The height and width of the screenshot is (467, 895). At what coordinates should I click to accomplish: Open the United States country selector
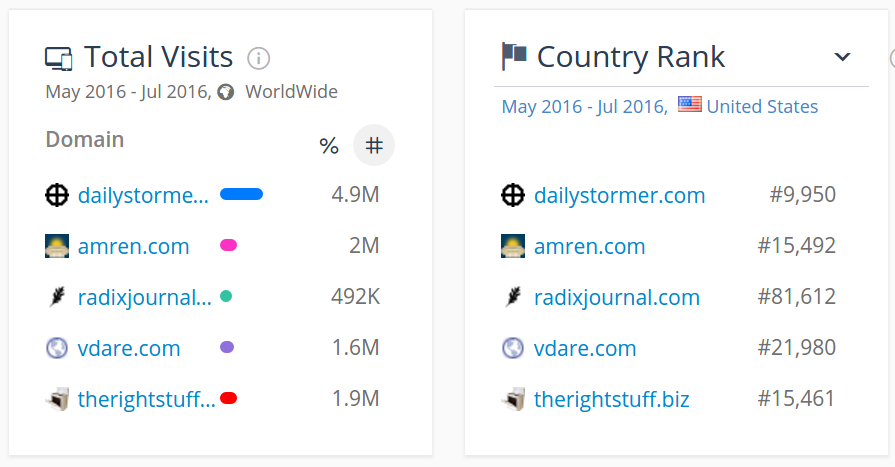pyautogui.click(x=761, y=106)
